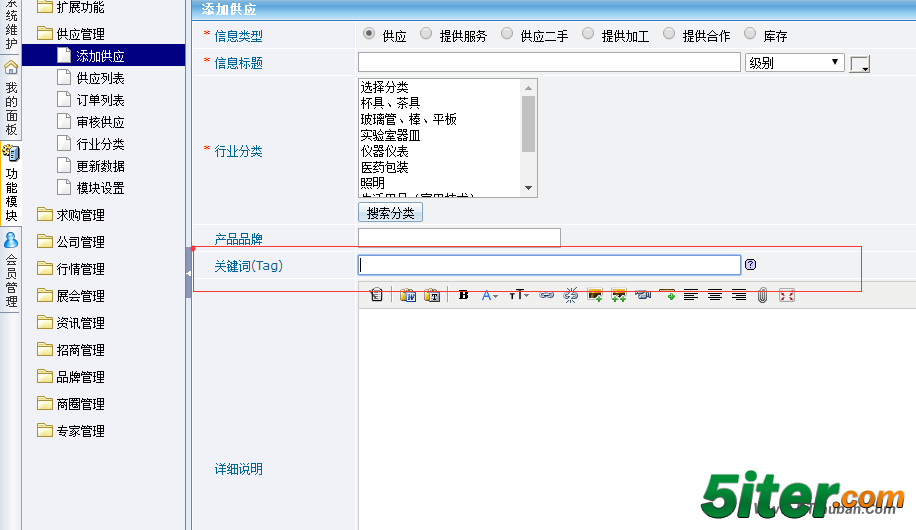Select 仪器仪表 in category list
The height and width of the screenshot is (530, 916).
coord(384,151)
